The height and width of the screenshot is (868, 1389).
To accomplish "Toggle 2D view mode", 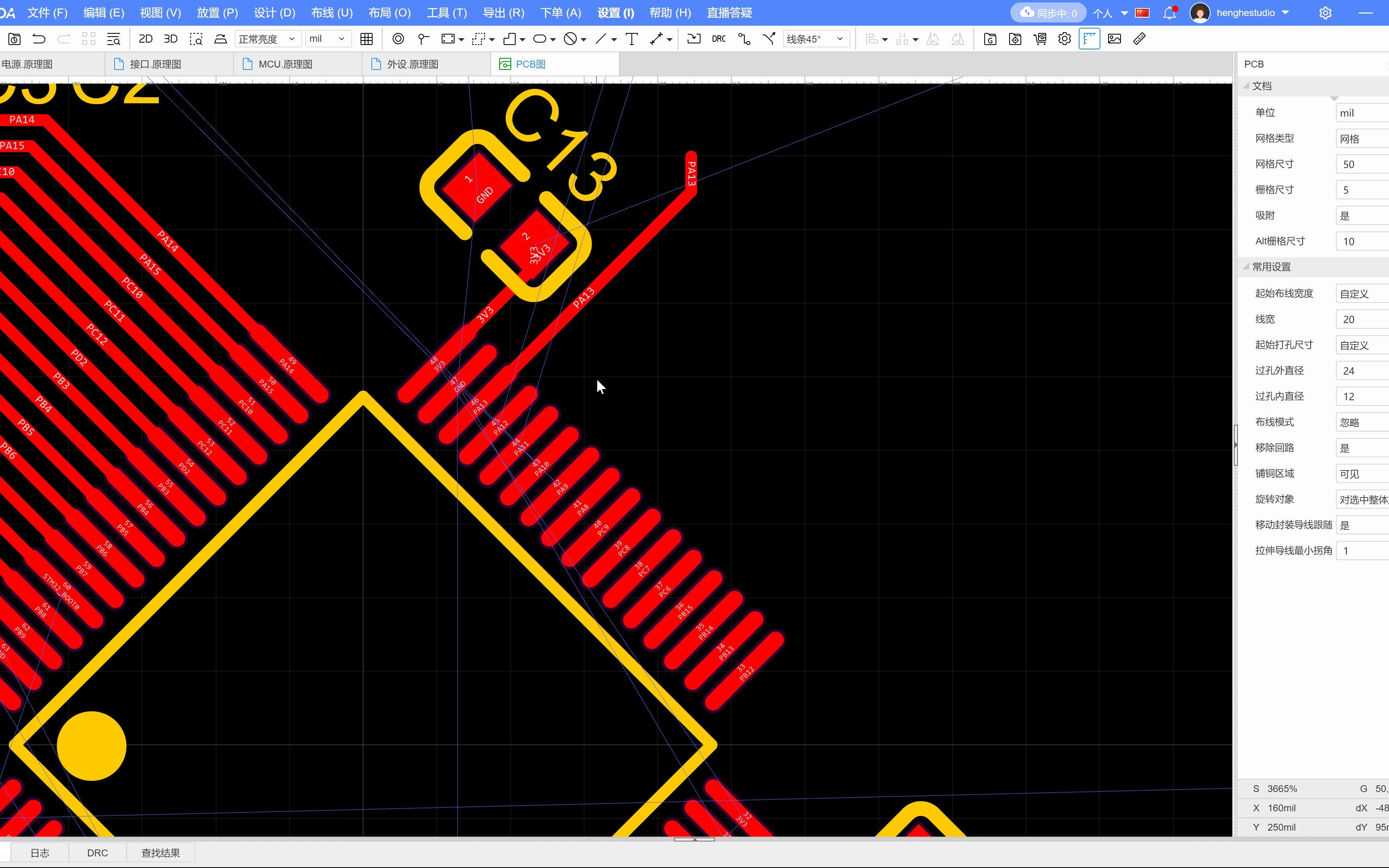I will tap(145, 39).
